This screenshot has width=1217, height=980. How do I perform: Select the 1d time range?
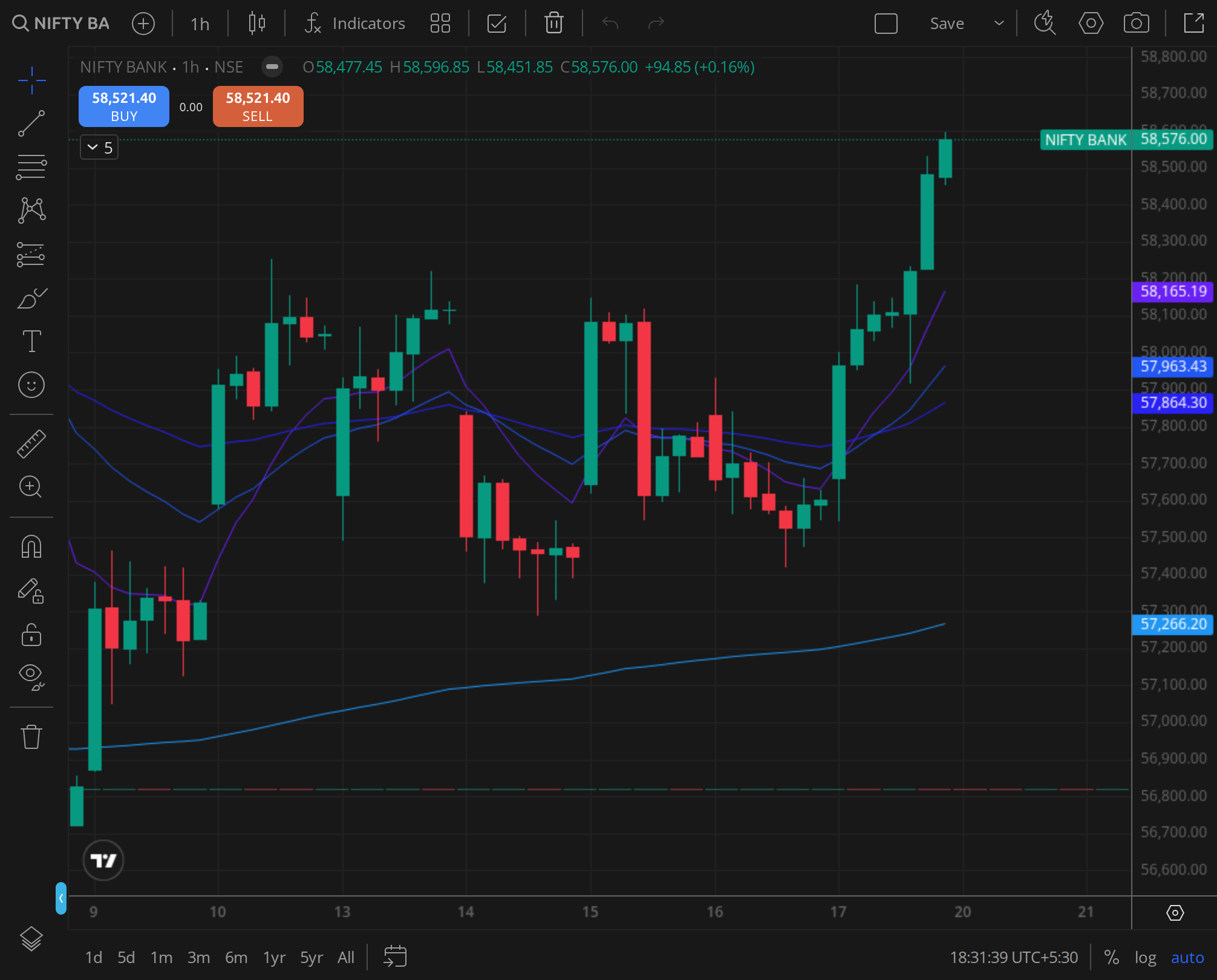pos(94,958)
